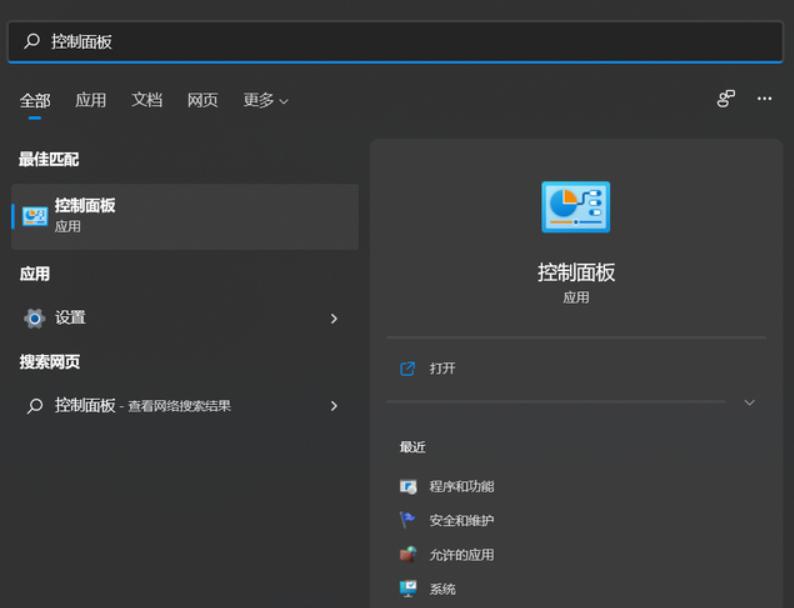Image resolution: width=794 pixels, height=608 pixels.
Task: Click the web search magnifier icon
Action: click(34, 406)
